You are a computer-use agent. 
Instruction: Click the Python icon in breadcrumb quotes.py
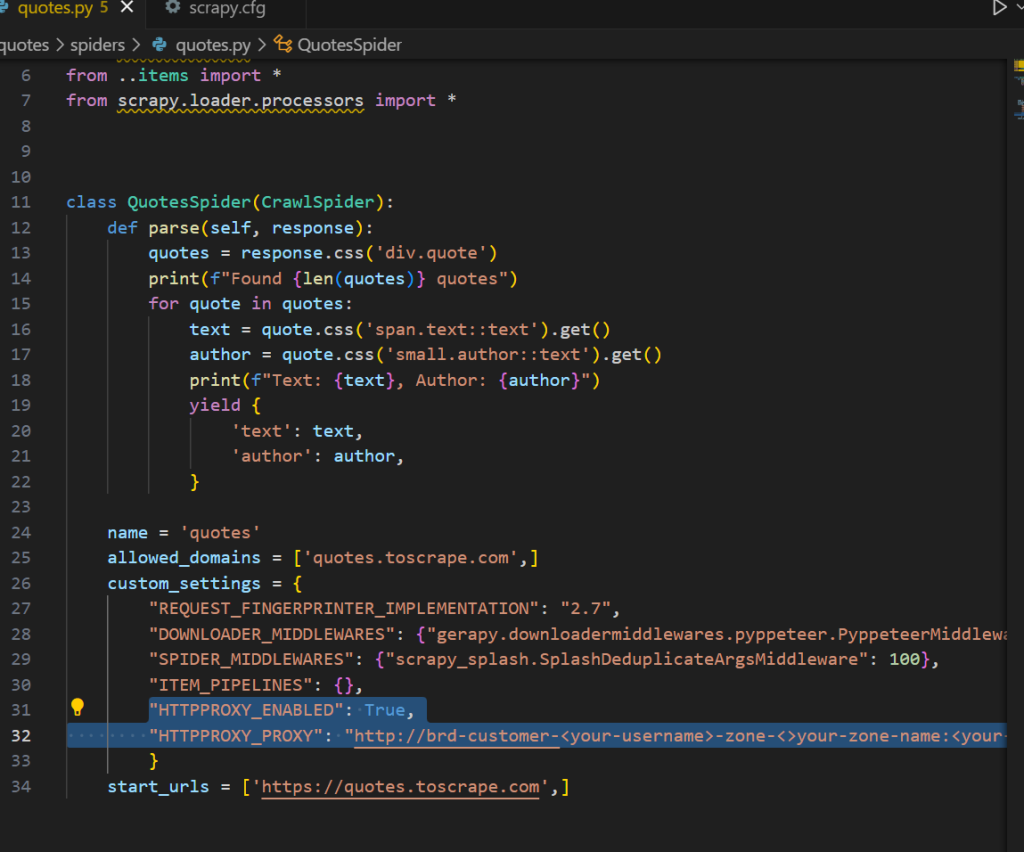(159, 44)
